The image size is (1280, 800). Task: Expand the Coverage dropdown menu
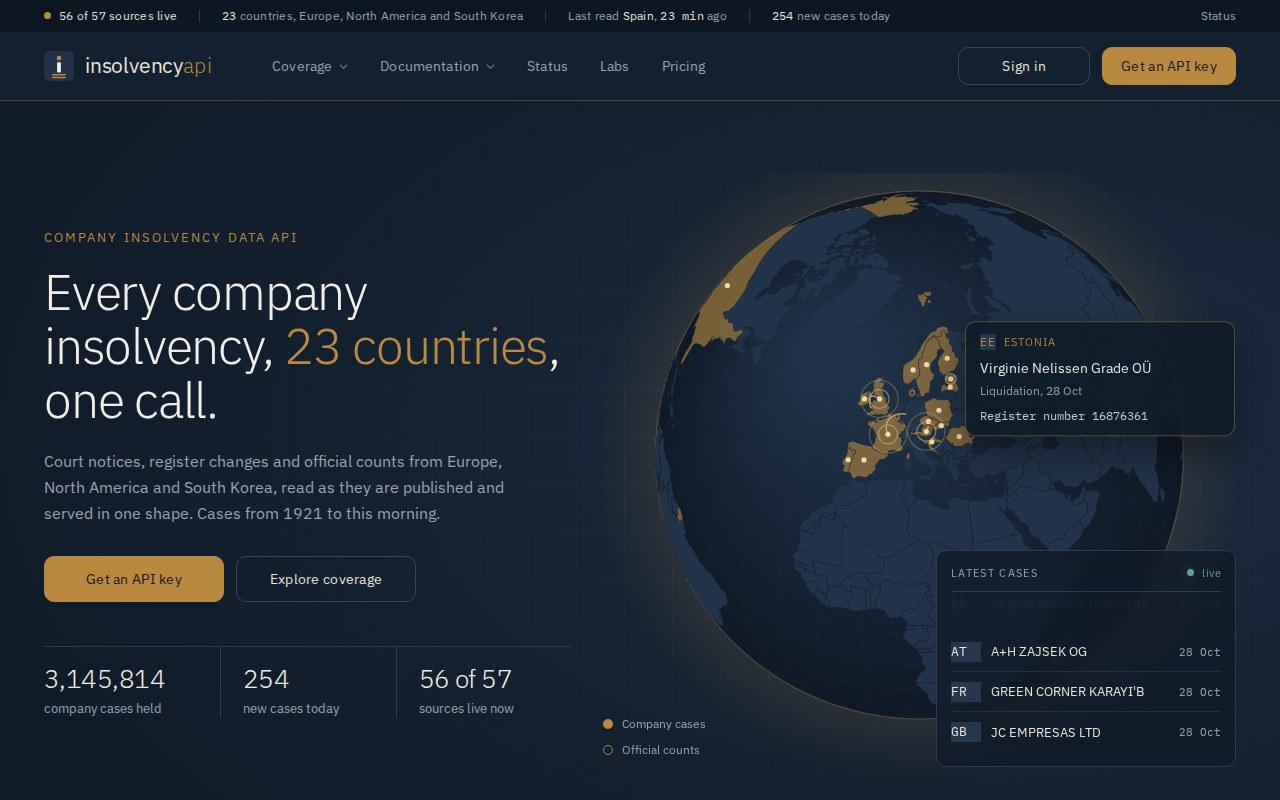point(310,66)
